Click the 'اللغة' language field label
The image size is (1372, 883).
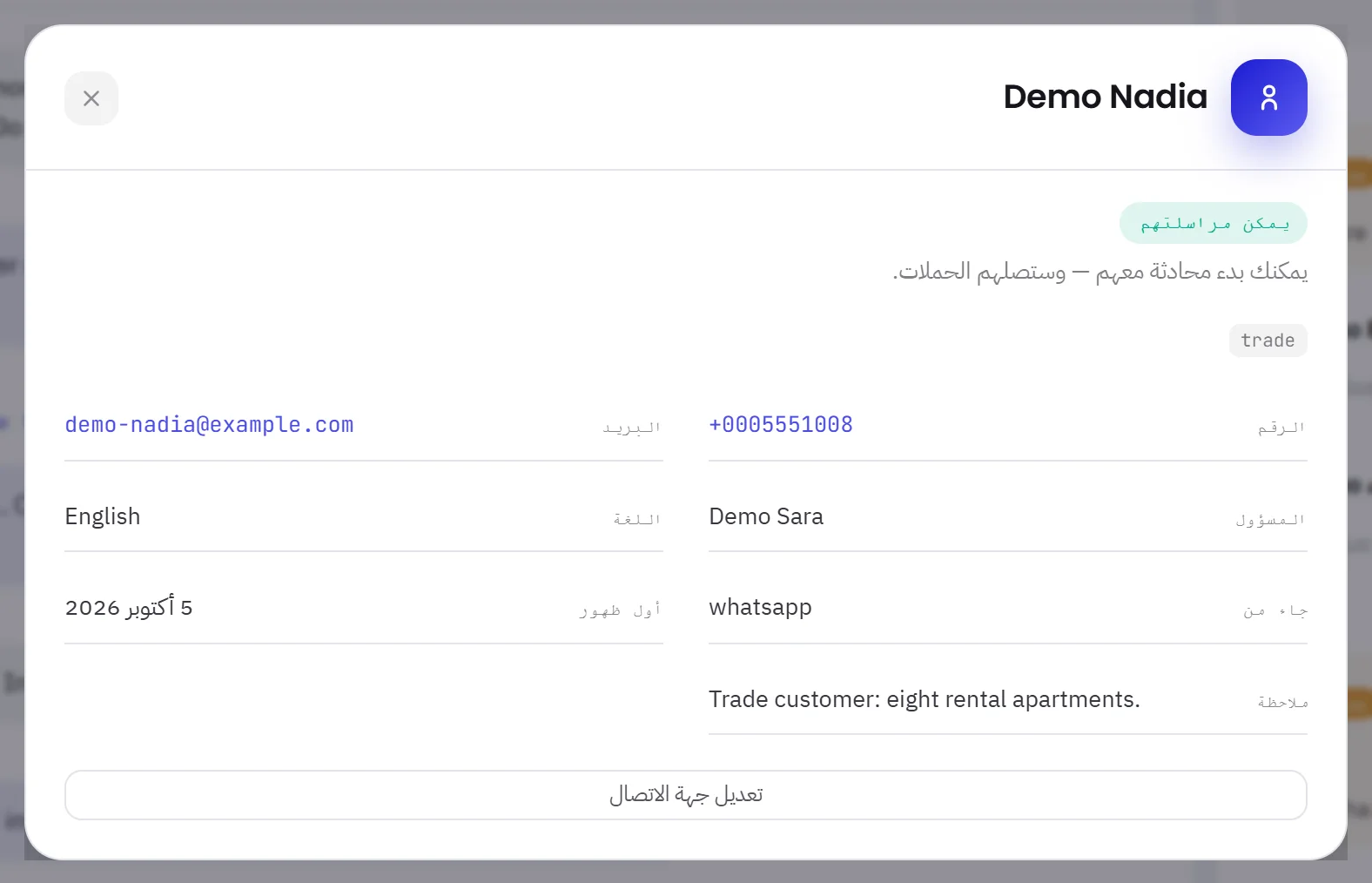coord(637,520)
